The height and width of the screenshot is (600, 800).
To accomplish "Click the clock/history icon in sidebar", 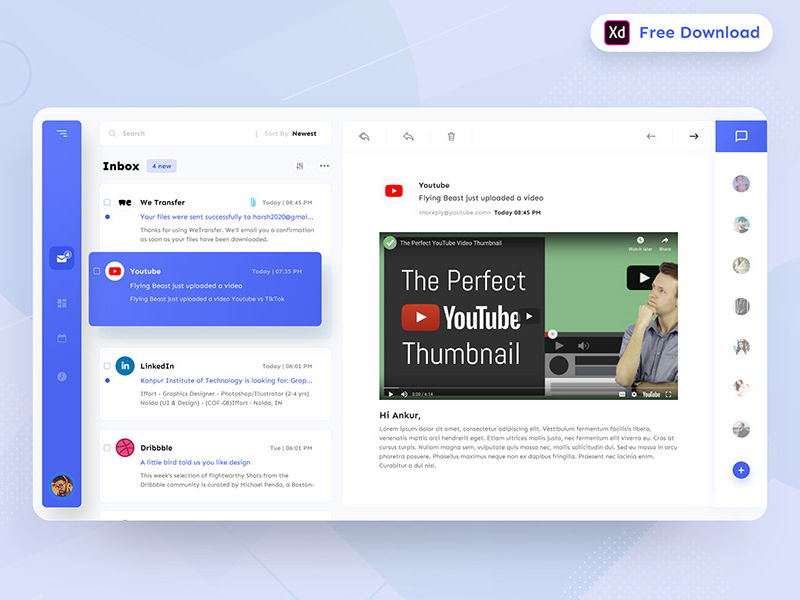I will point(61,377).
